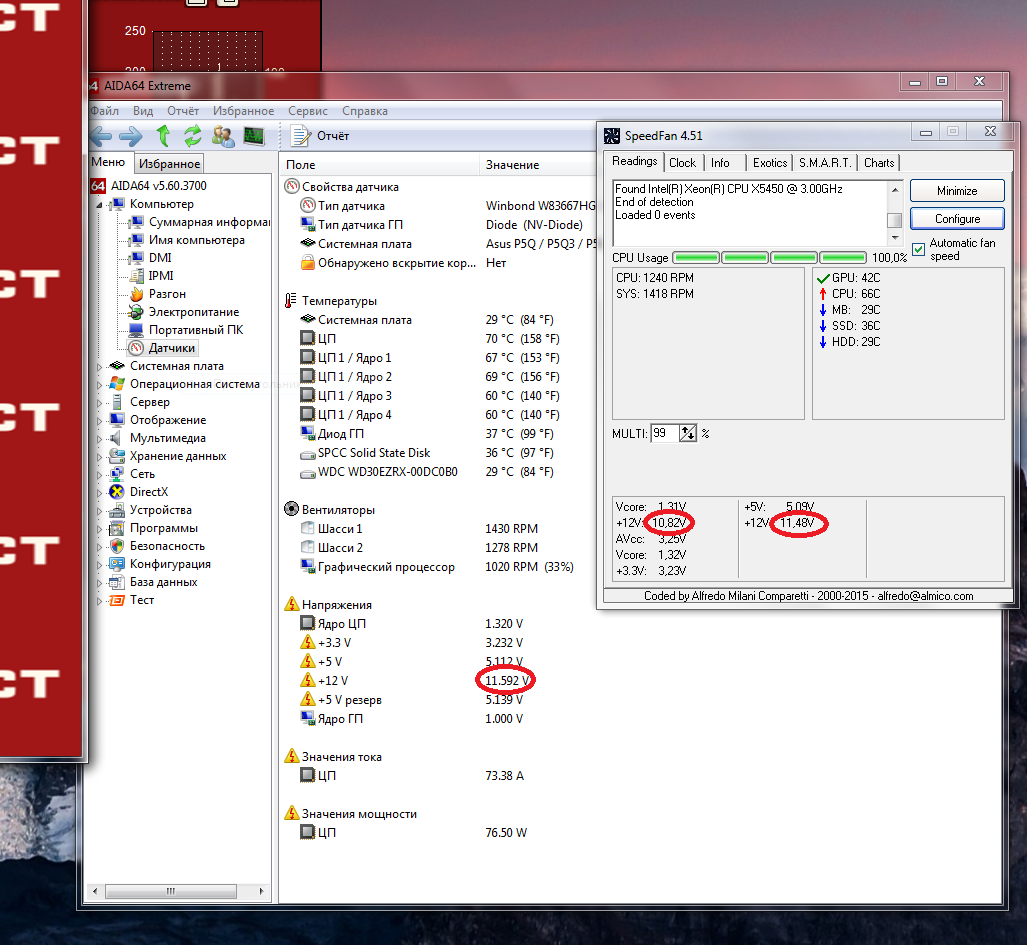Expand the Мультимедиа tree node
1027x945 pixels.
pyautogui.click(x=100, y=439)
